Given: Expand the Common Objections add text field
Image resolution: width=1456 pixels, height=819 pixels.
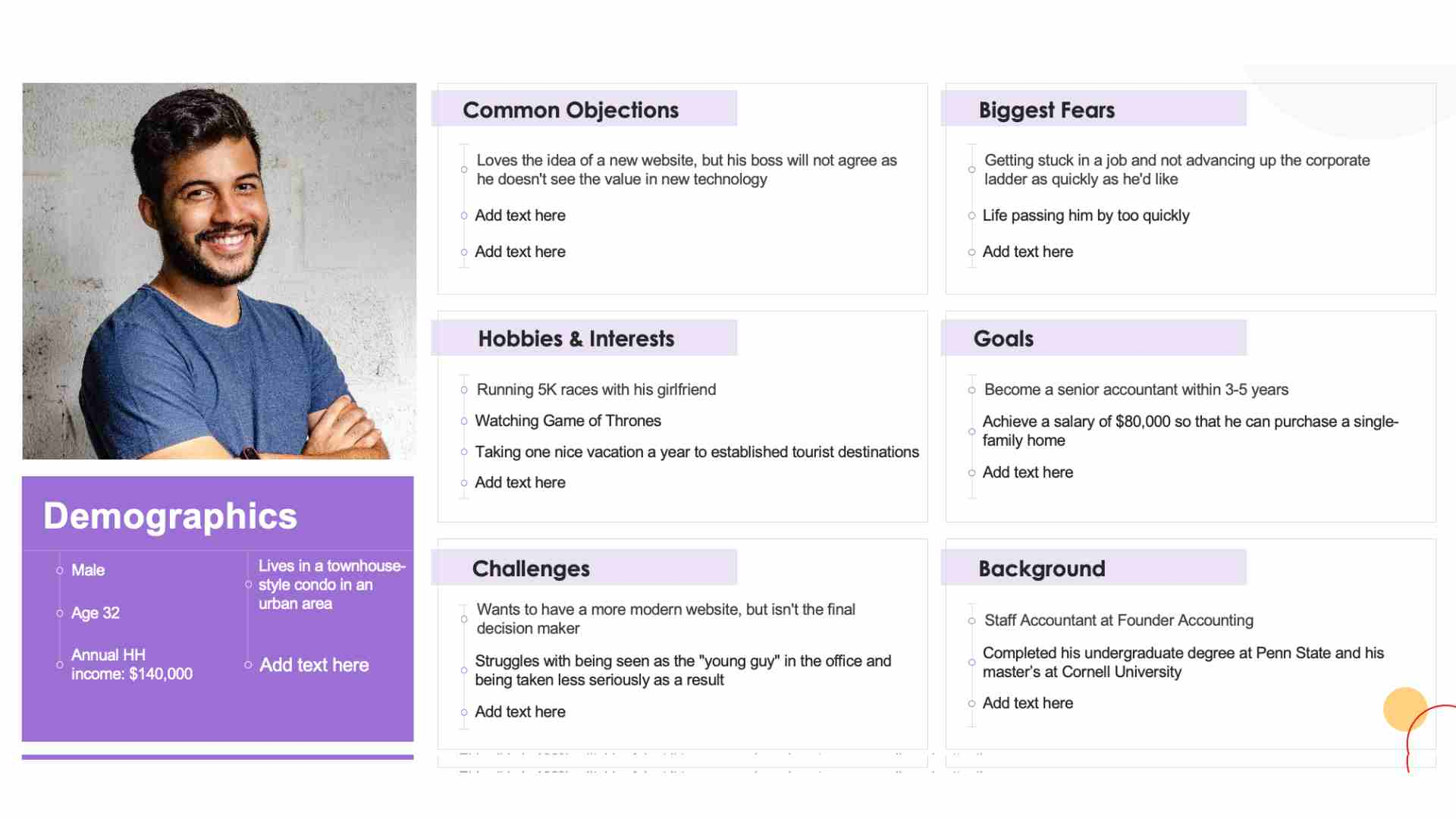Looking at the screenshot, I should click(520, 215).
